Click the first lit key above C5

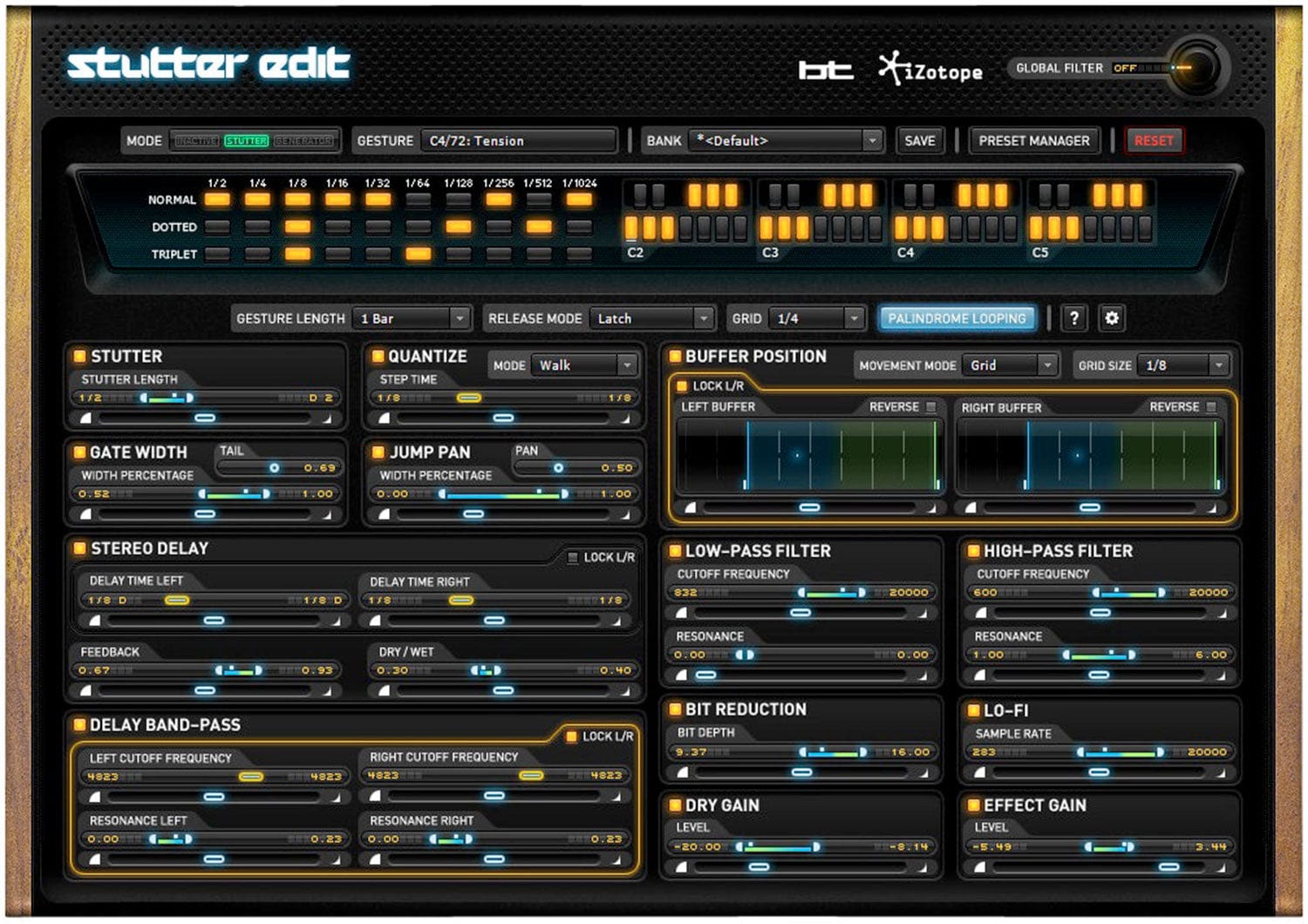coord(1038,228)
